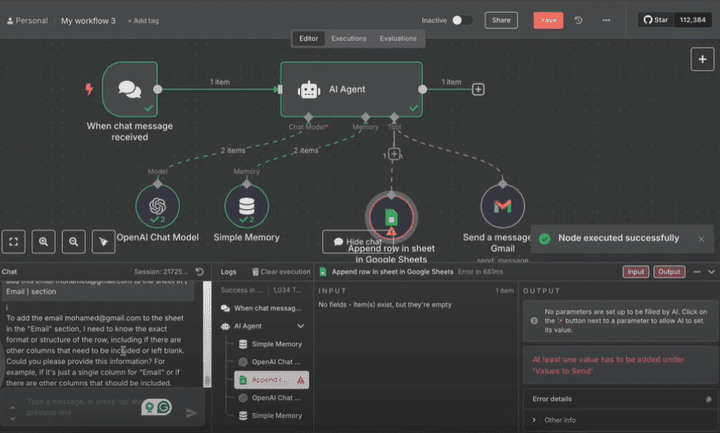Switch to the Evaluations tab

click(x=398, y=39)
